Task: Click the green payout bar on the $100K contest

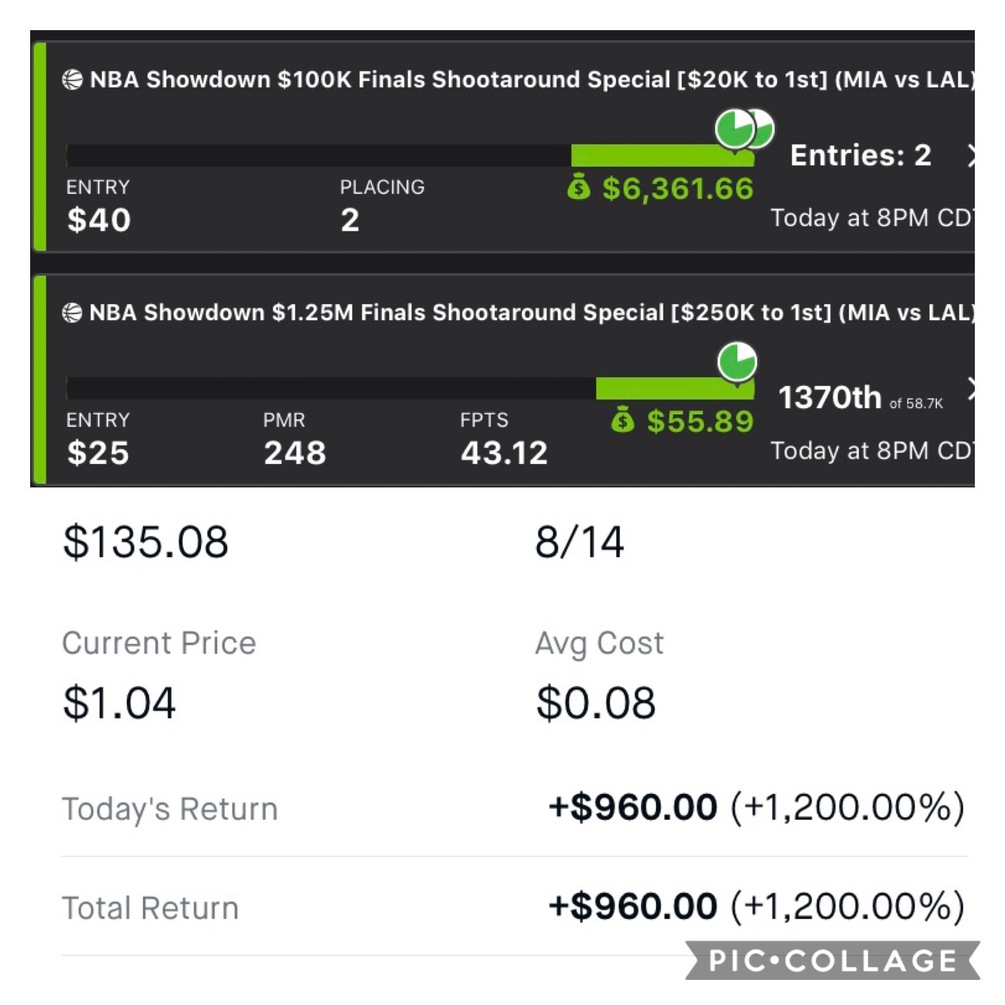Action: [x=660, y=156]
